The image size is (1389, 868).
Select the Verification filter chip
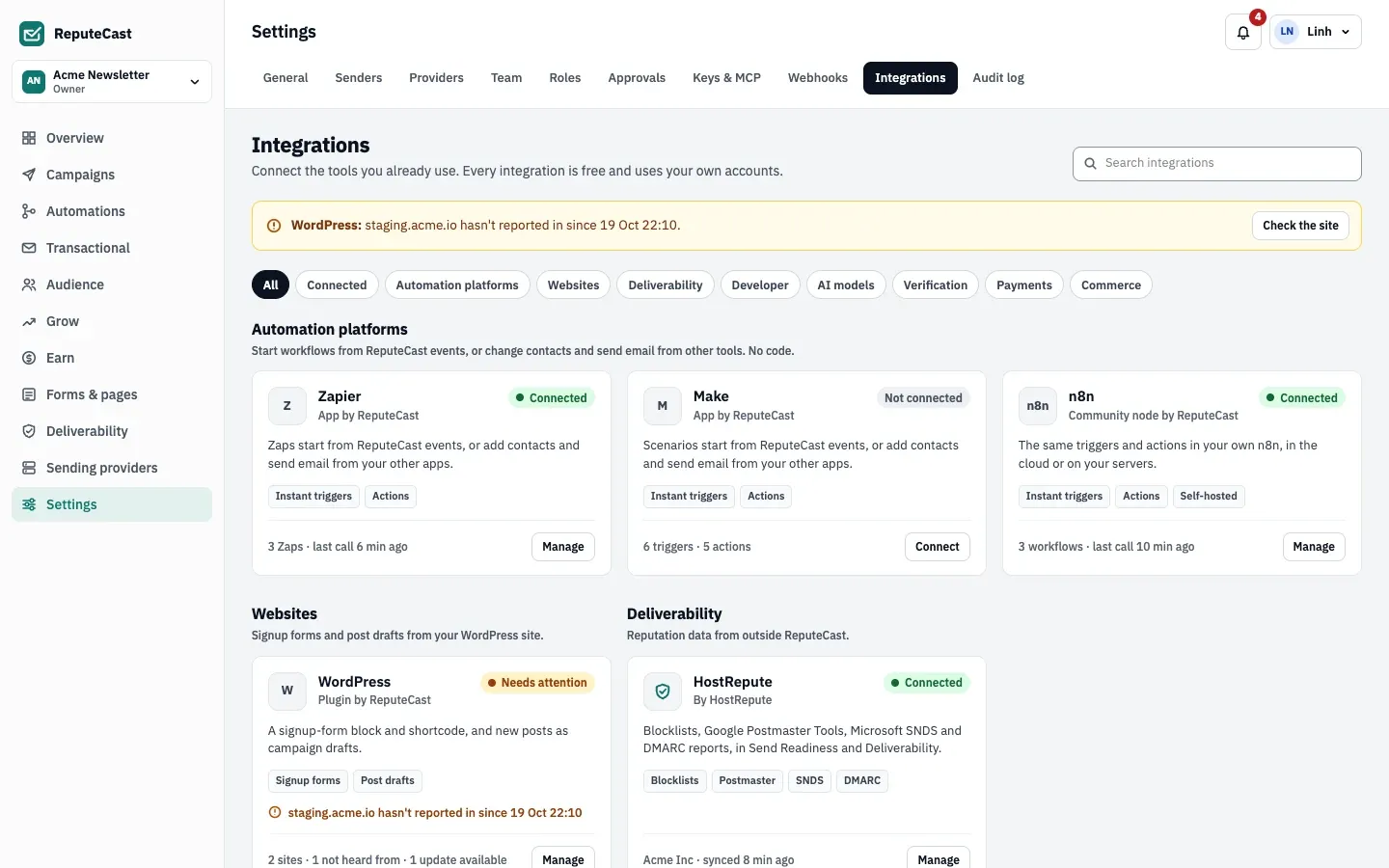[x=936, y=285]
